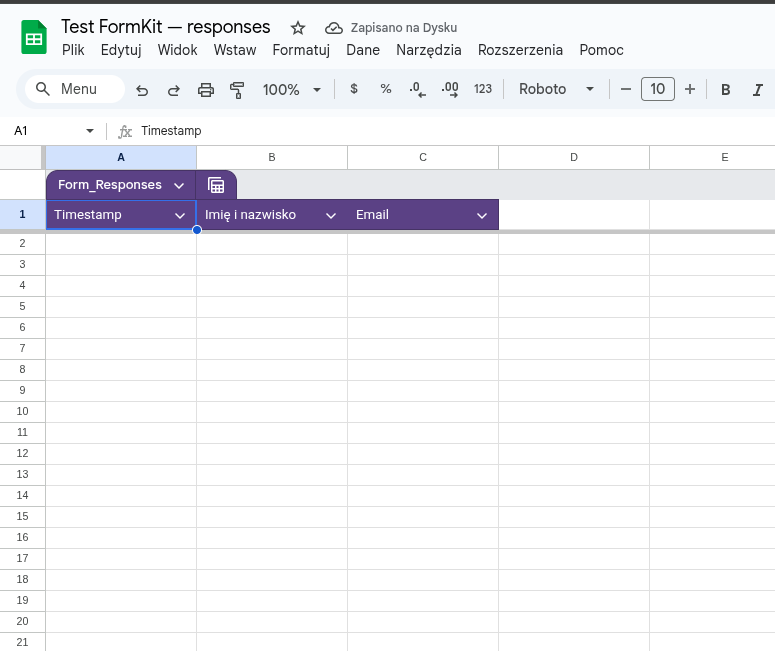Apply percent format
The image size is (775, 651).
pyautogui.click(x=386, y=89)
